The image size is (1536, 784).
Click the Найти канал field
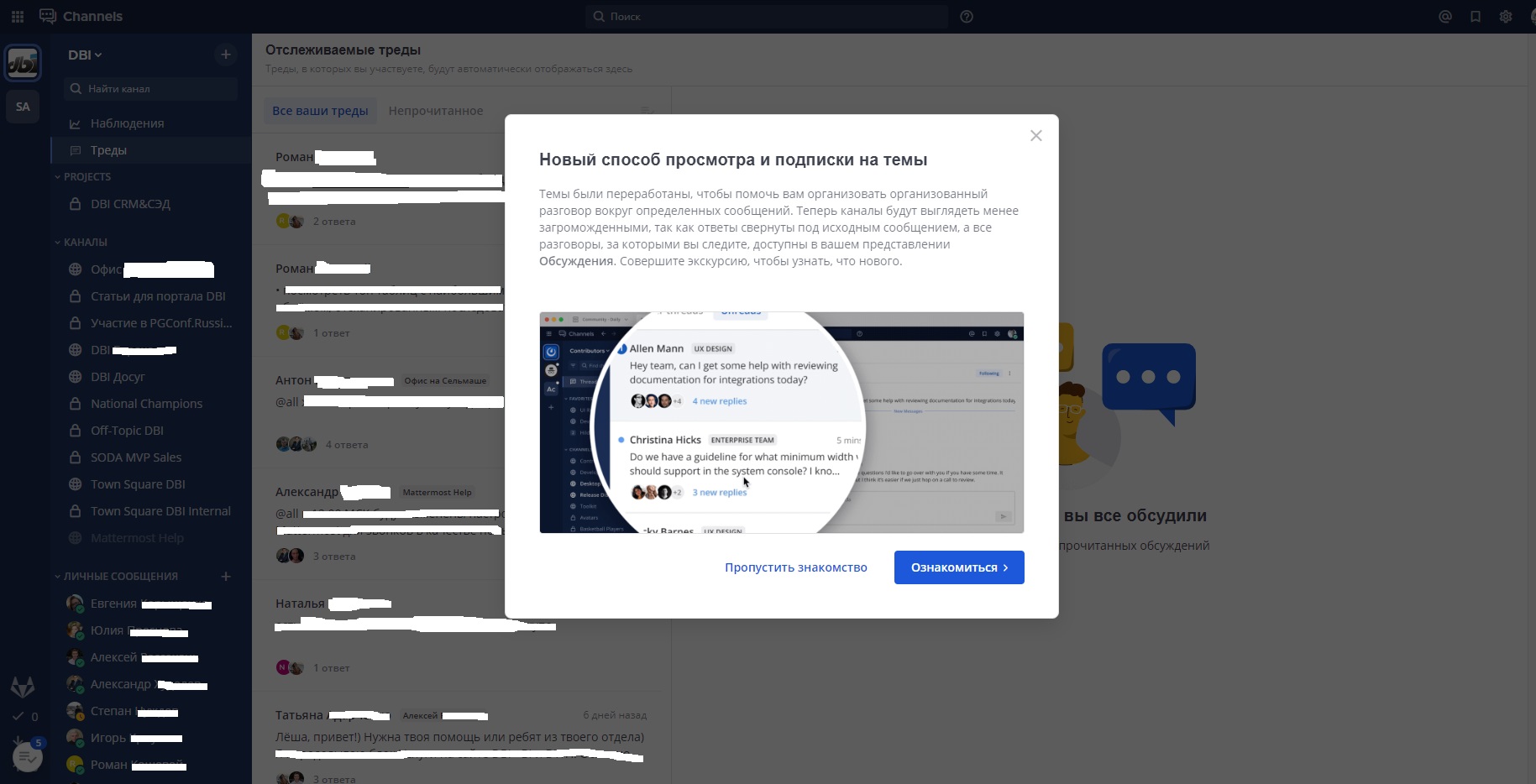[151, 89]
